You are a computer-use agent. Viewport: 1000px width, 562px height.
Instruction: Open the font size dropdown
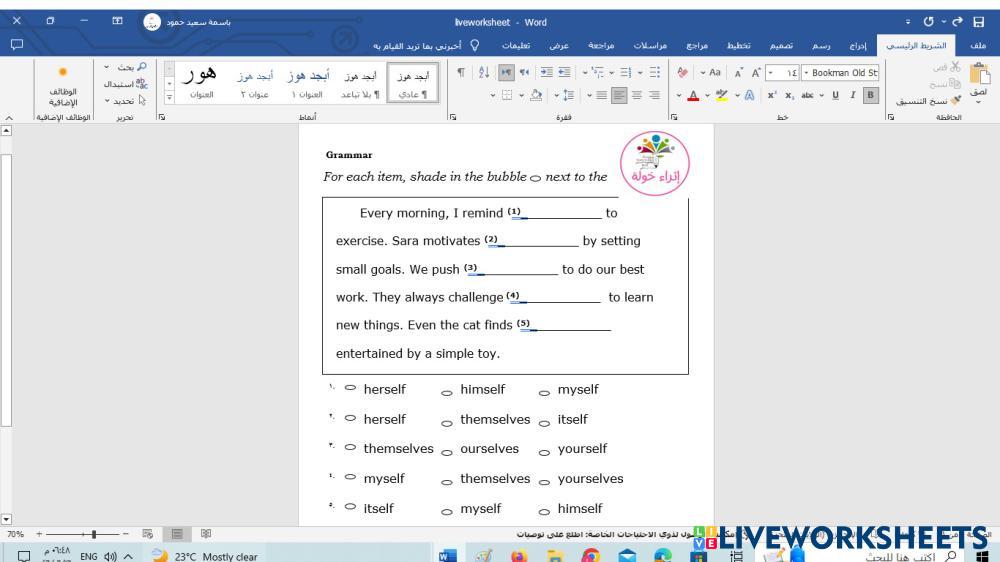771,72
